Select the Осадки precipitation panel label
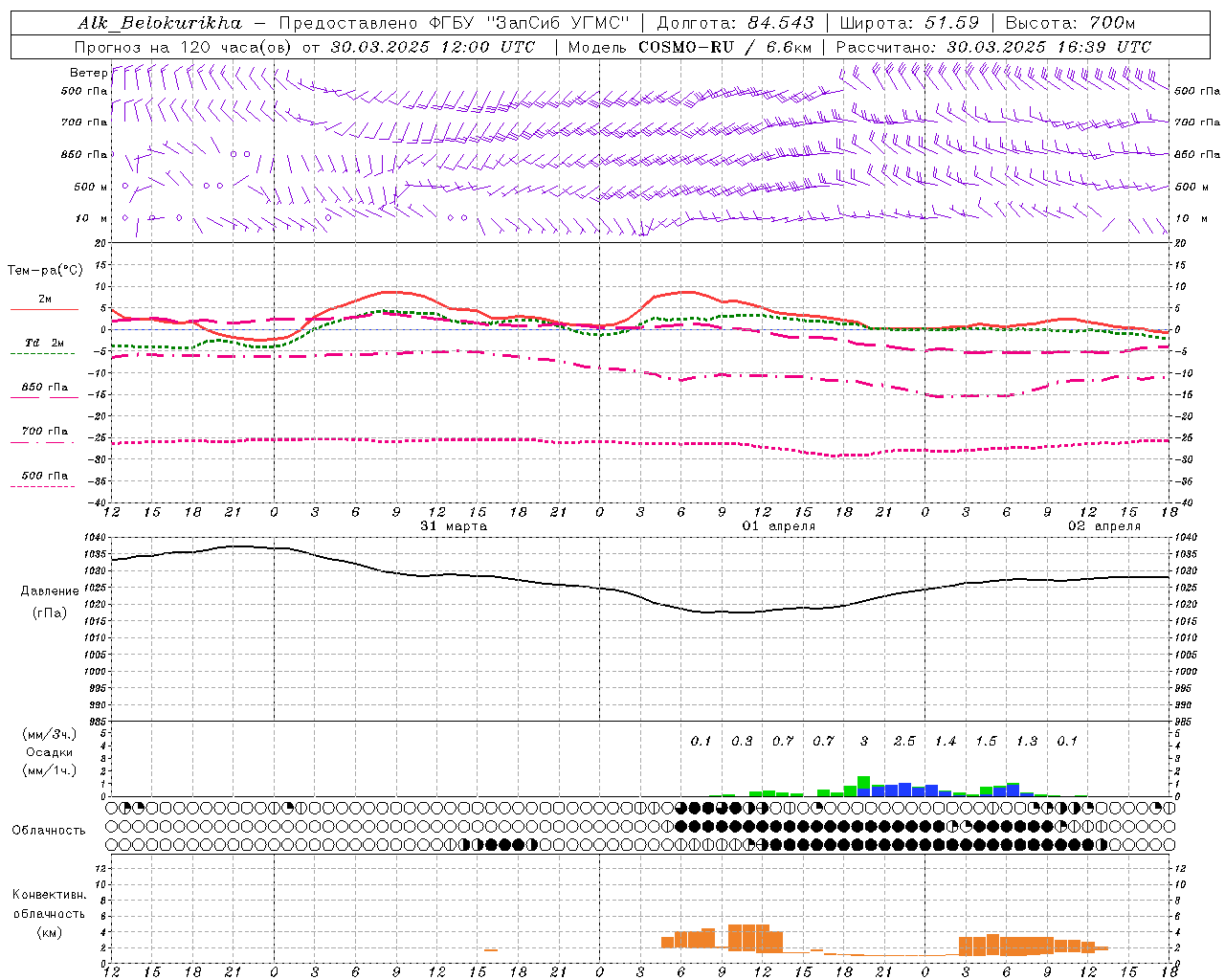1225x980 pixels. pyautogui.click(x=50, y=752)
